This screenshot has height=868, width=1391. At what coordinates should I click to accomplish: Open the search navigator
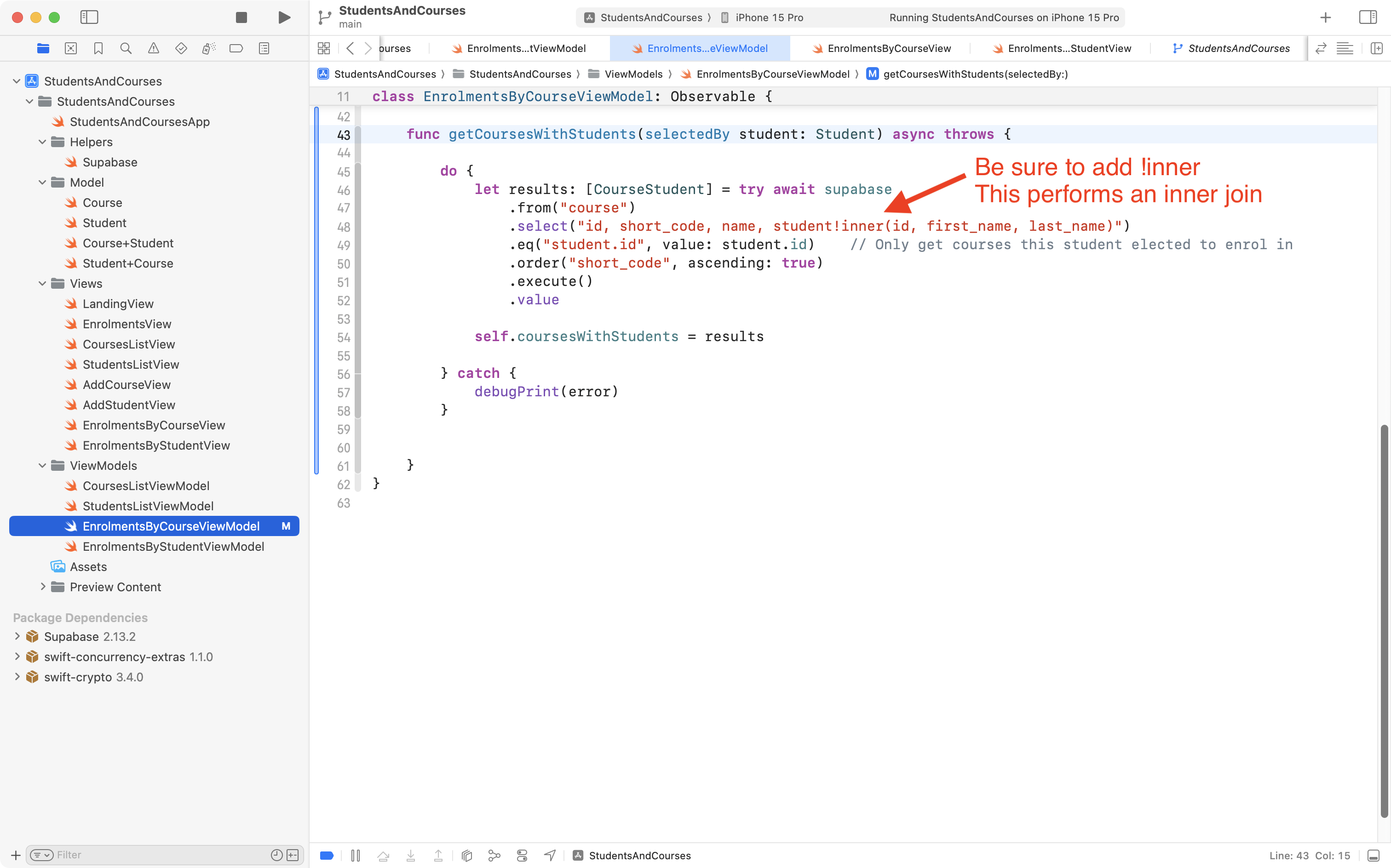click(x=126, y=48)
